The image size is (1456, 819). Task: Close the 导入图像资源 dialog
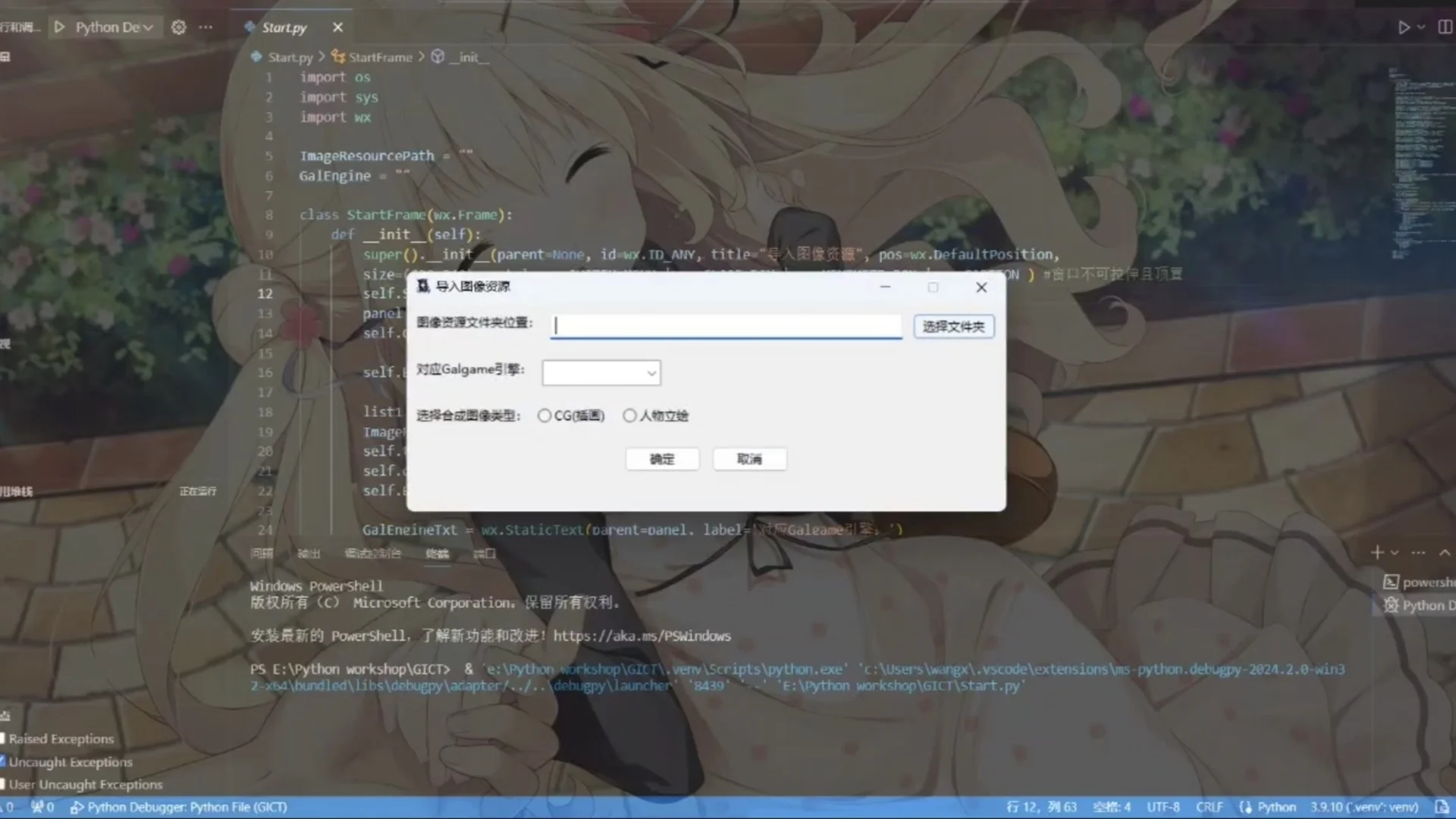(981, 287)
